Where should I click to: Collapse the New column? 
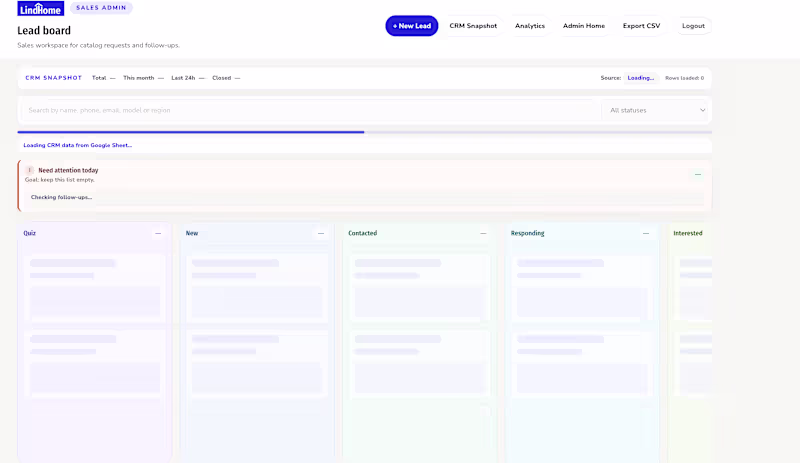(320, 233)
